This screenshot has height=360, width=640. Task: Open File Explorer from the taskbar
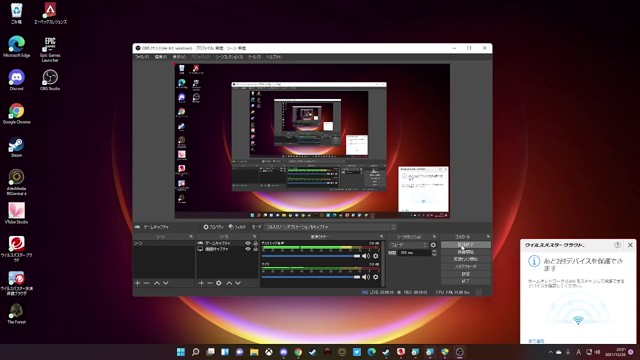(x=254, y=352)
